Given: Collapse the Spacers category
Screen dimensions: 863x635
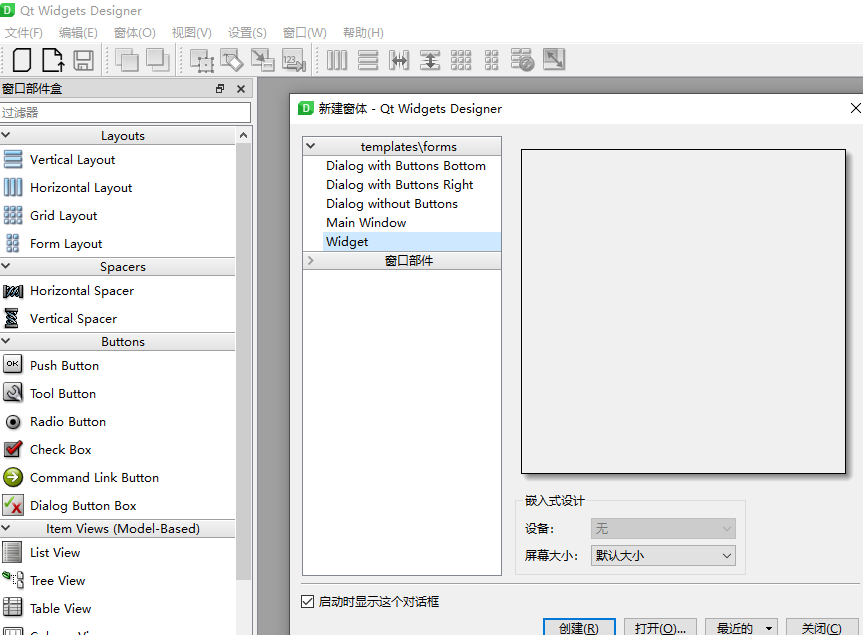Looking at the screenshot, I should pos(6,266).
